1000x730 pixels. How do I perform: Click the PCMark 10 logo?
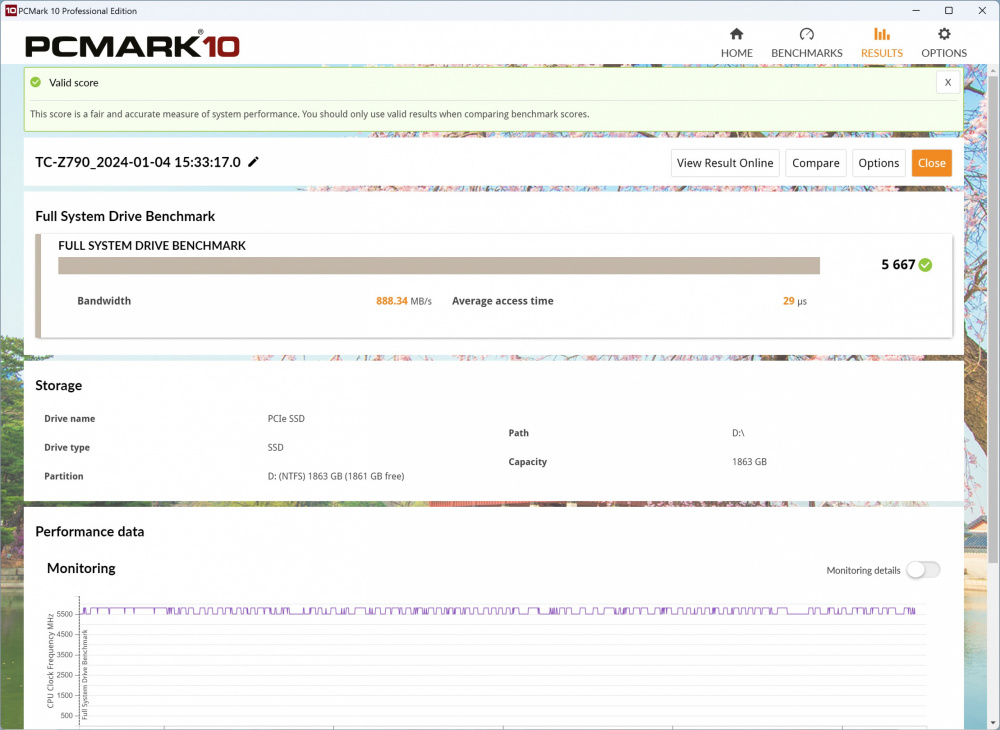coord(132,45)
